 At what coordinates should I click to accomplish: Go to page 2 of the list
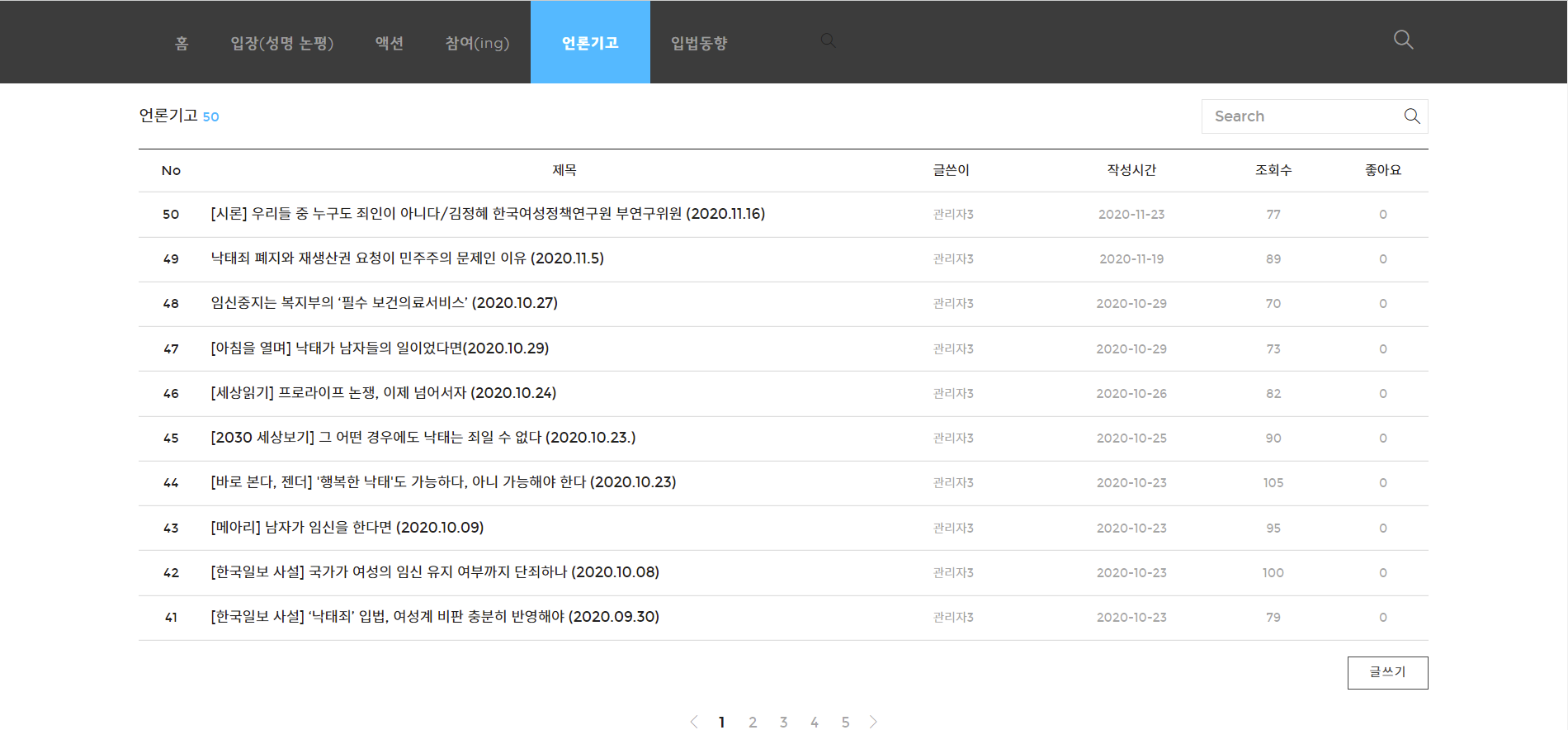coord(753,722)
